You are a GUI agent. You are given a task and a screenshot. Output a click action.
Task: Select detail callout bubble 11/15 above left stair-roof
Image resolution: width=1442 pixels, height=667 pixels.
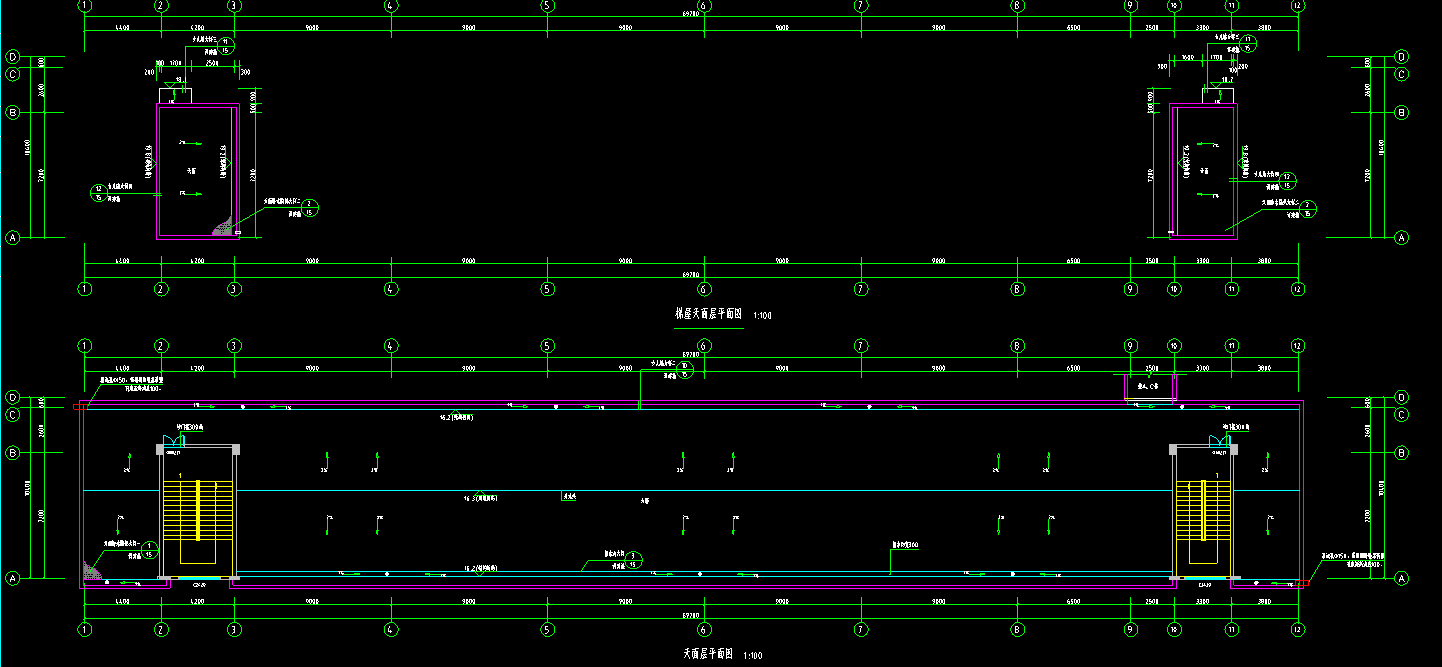pos(225,45)
